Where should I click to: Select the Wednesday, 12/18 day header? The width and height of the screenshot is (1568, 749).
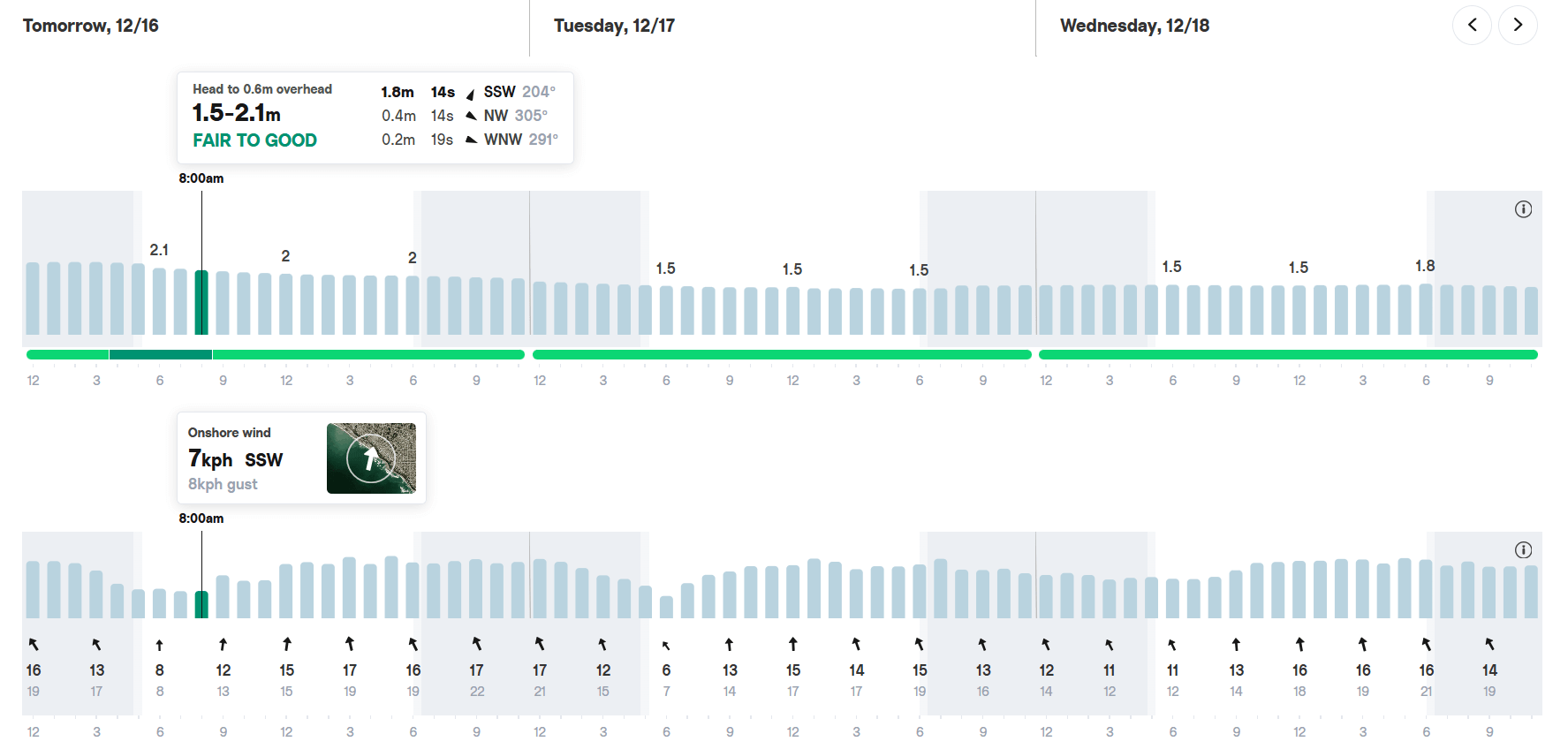(x=1134, y=26)
